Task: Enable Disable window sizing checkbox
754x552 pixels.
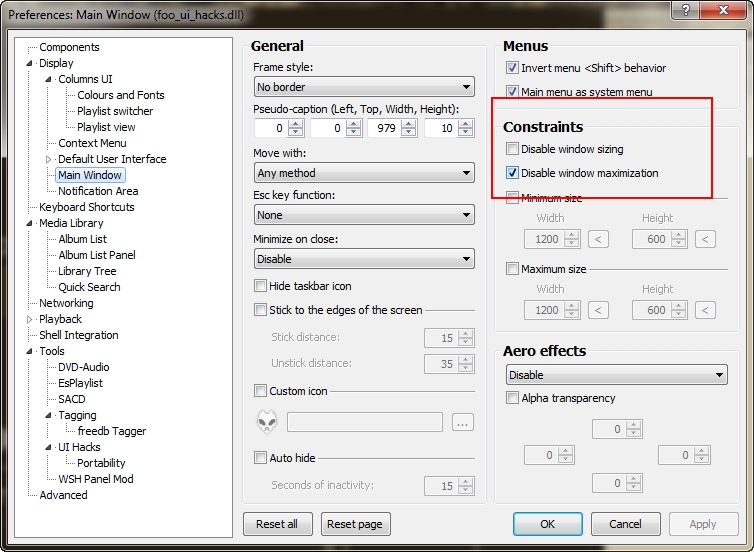Action: [513, 149]
